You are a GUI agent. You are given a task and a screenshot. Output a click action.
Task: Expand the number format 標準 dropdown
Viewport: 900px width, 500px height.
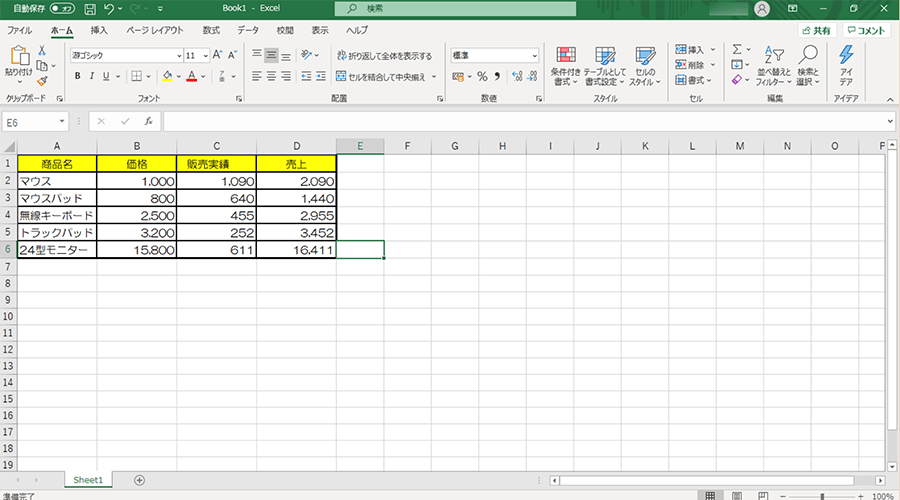click(534, 56)
